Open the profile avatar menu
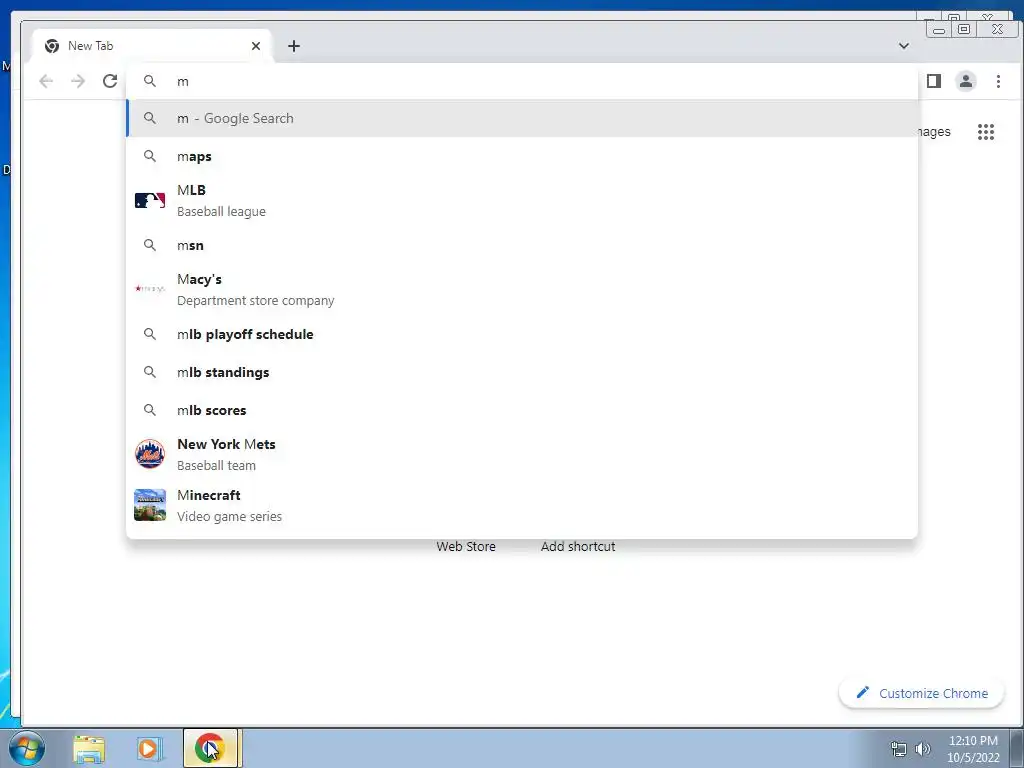Viewport: 1024px width, 768px height. (x=966, y=81)
